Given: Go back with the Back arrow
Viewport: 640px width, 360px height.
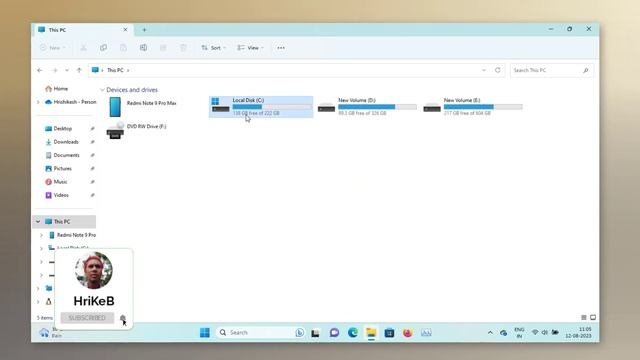Looking at the screenshot, I should 40,70.
